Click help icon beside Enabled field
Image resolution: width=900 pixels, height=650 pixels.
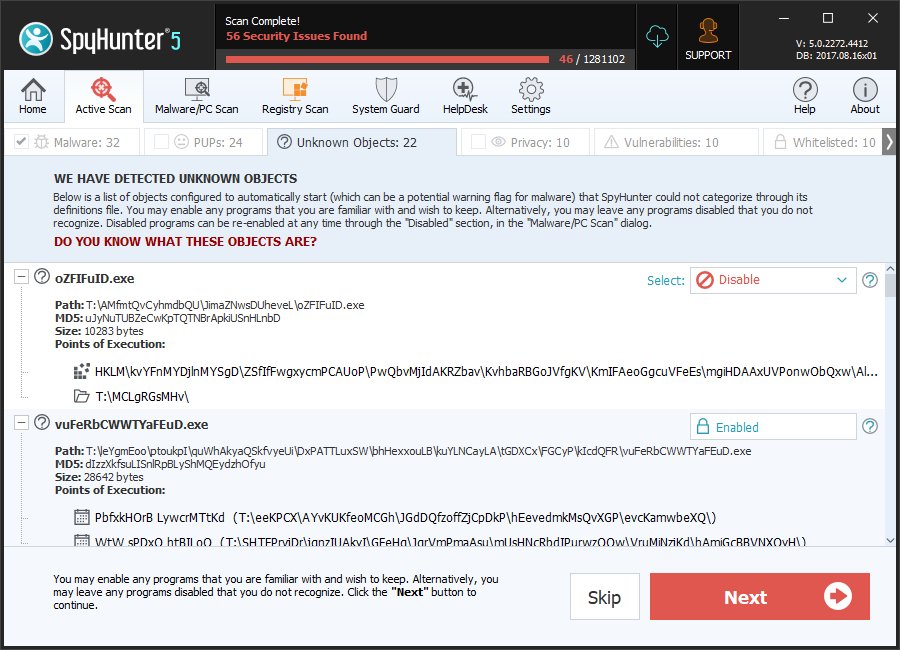pos(870,426)
